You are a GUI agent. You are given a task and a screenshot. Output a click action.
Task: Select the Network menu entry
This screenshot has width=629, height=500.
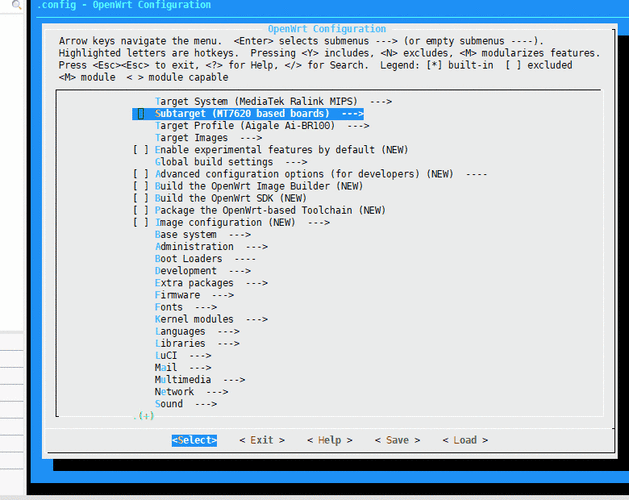pos(191,391)
